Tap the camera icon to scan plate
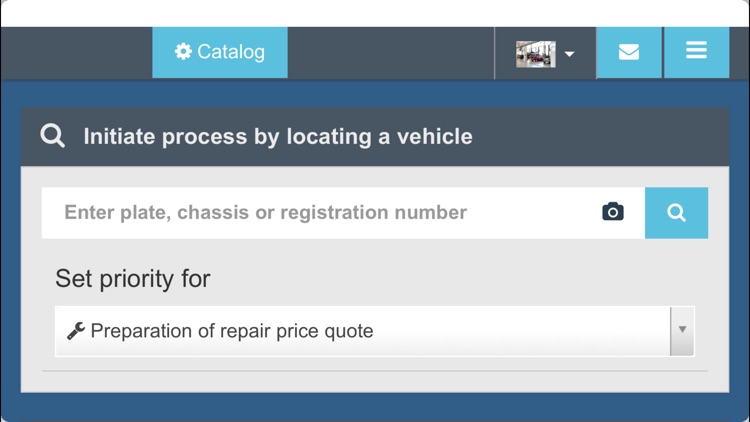750x422 pixels. [613, 211]
